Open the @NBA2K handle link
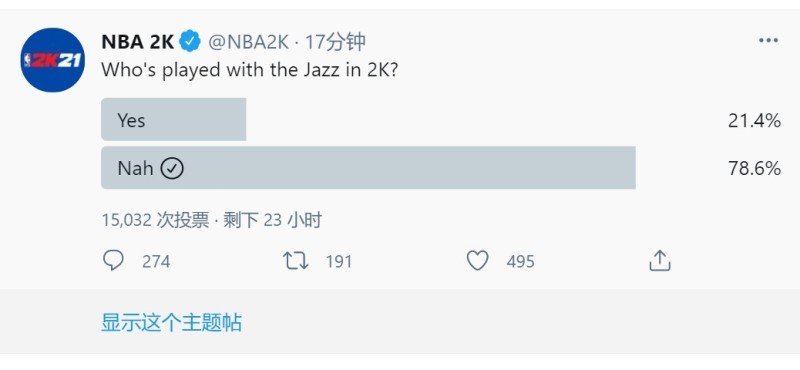The image size is (800, 370). click(248, 42)
